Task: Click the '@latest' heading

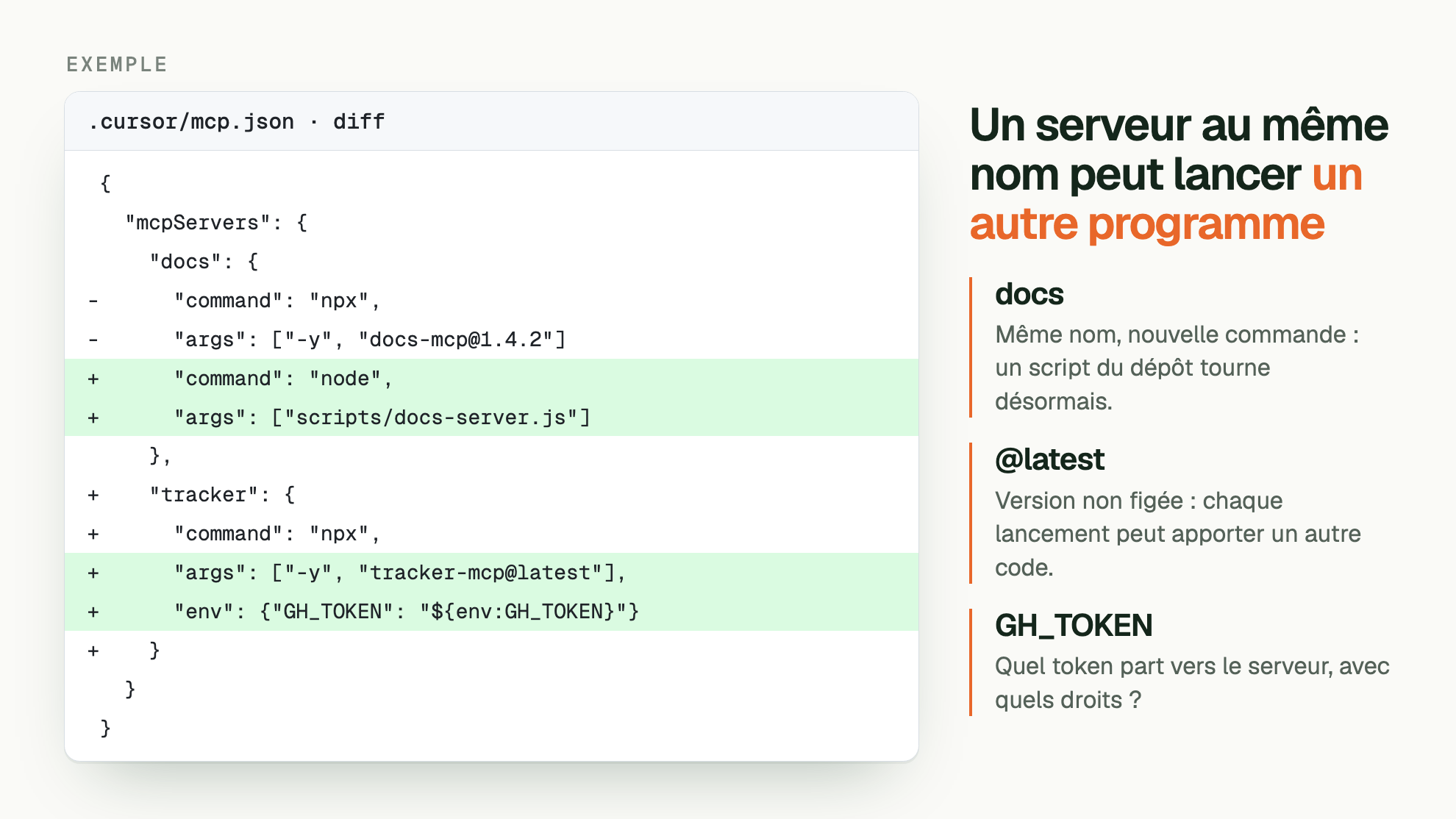Action: 1049,459
